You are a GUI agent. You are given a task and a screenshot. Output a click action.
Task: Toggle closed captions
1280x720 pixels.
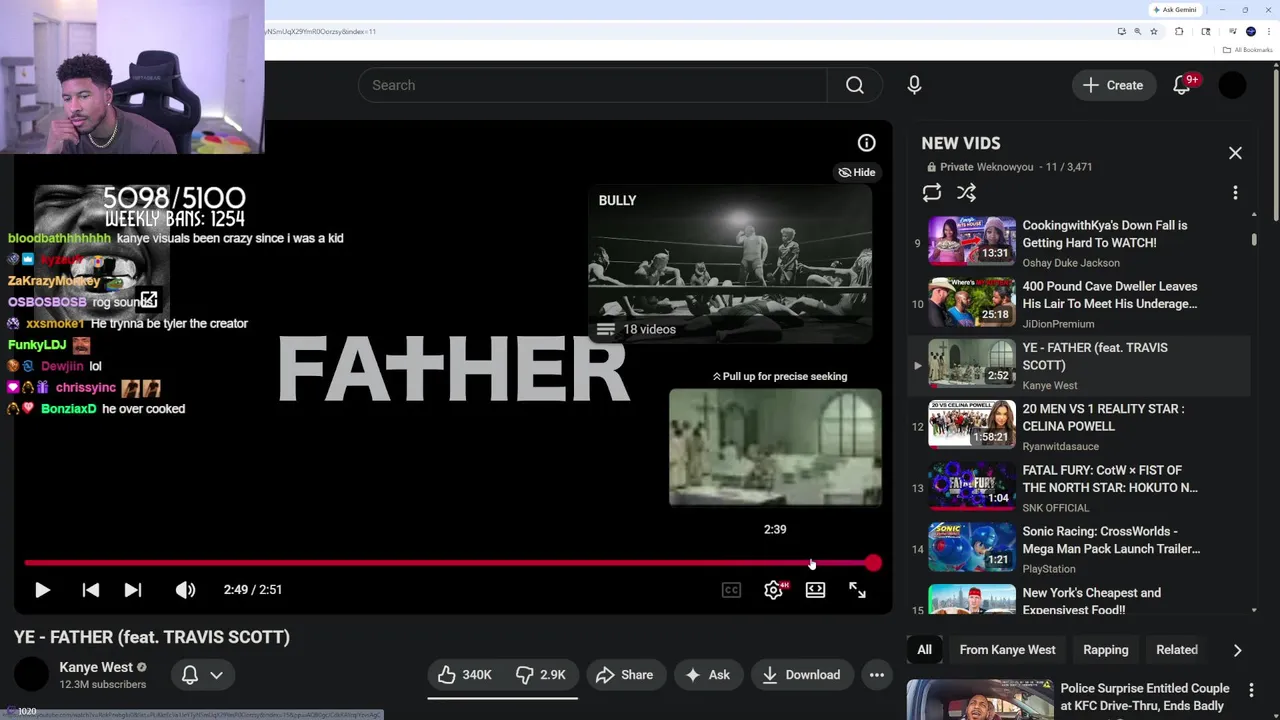coord(731,590)
